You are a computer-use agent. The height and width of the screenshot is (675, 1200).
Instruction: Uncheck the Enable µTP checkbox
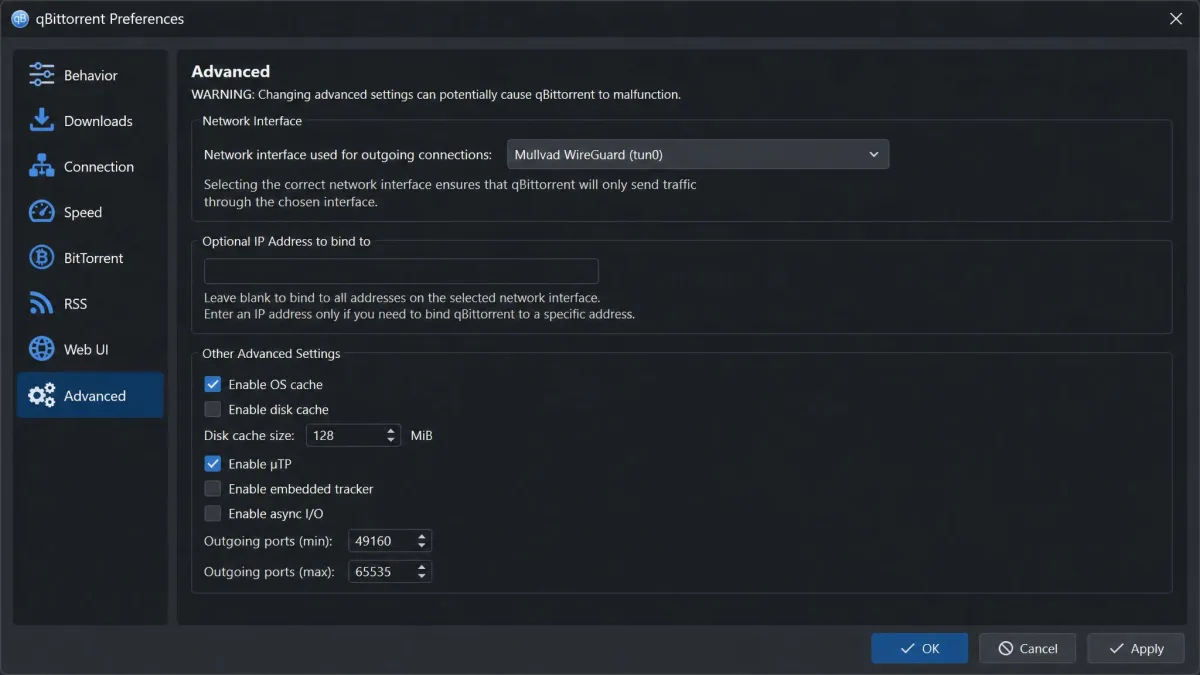coord(212,464)
